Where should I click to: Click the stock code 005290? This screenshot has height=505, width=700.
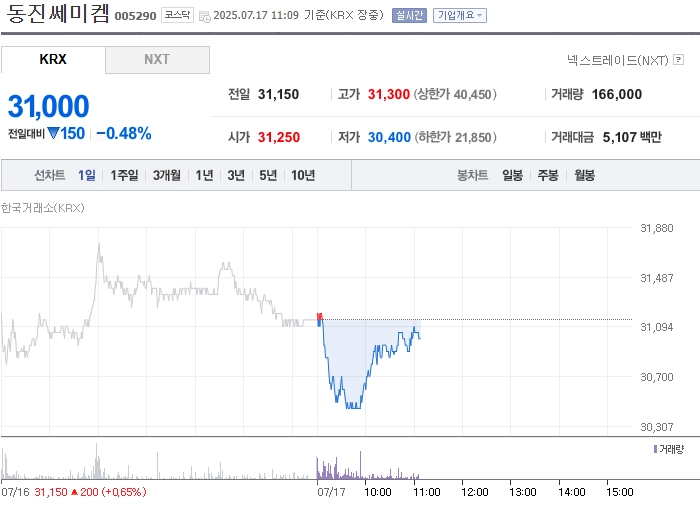point(135,16)
